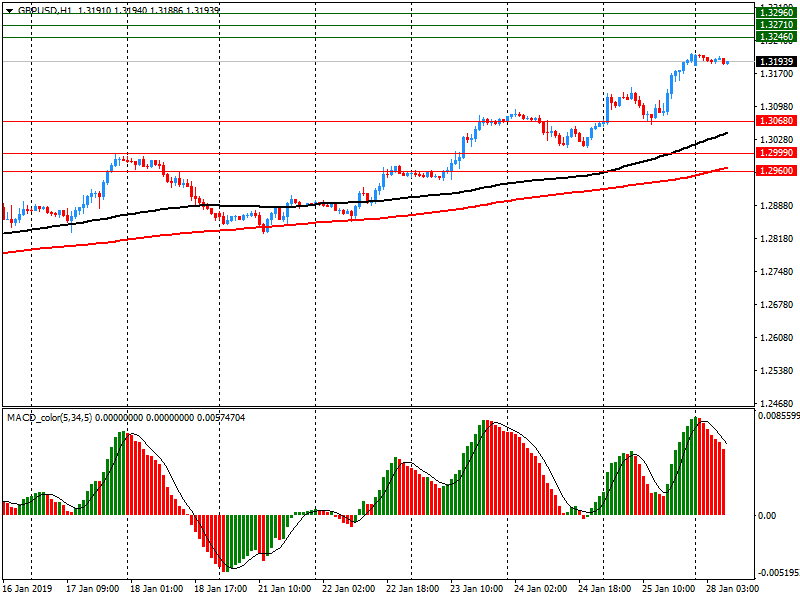The width and height of the screenshot is (800, 600).
Task: Click the 25 Jan 10:00 time label
Action: [668, 588]
